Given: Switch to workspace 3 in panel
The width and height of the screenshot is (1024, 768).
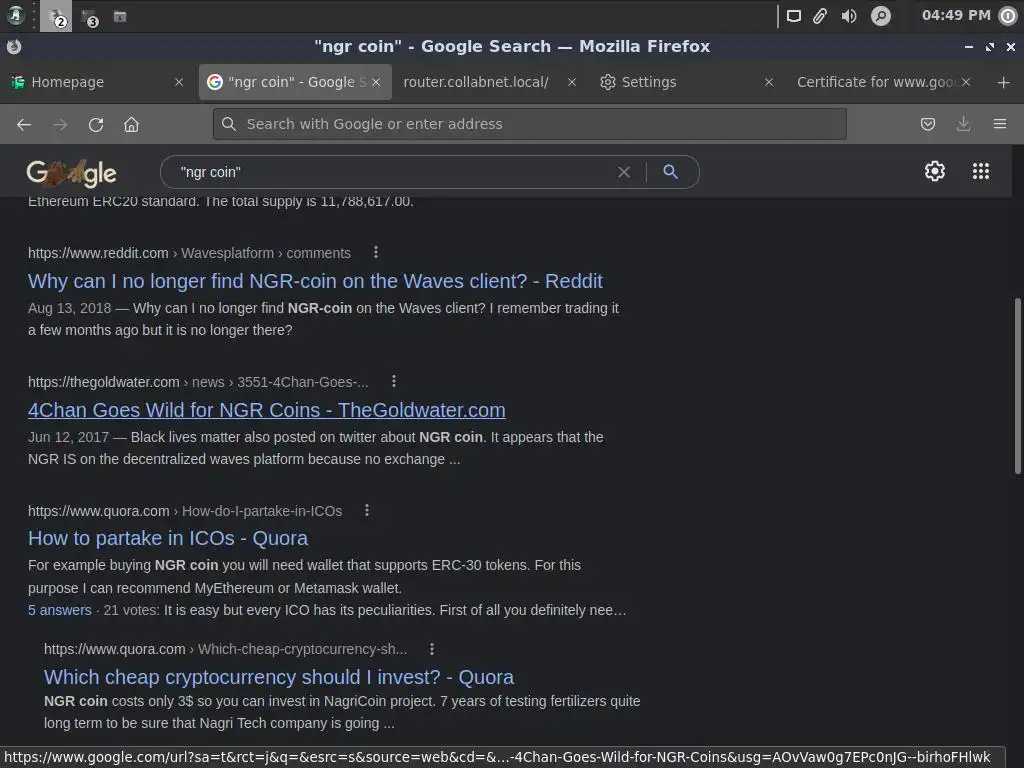Looking at the screenshot, I should 89,18.
